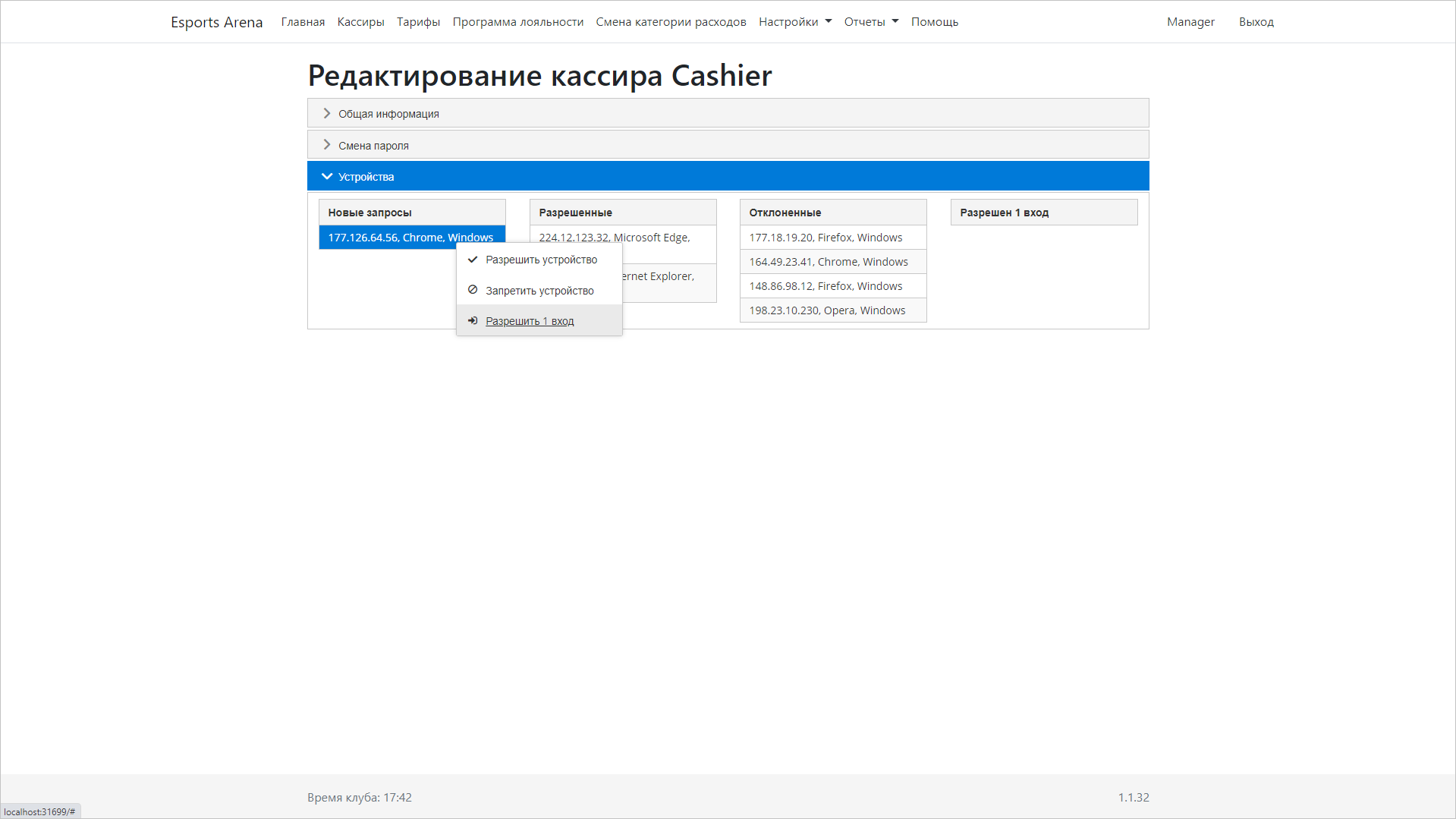Open the Настройки dropdown menu

click(794, 22)
